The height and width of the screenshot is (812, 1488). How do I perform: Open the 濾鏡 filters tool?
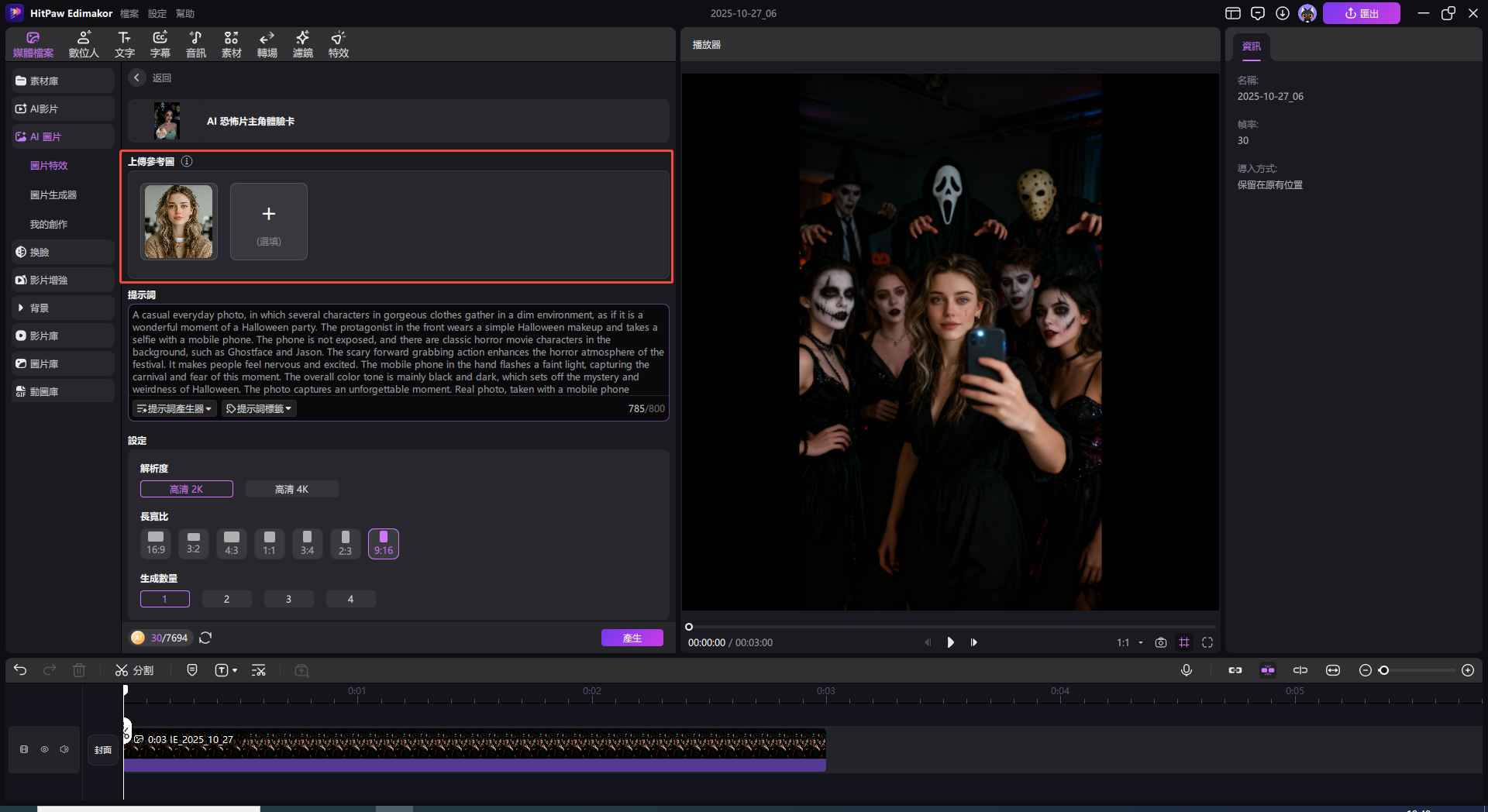click(302, 44)
